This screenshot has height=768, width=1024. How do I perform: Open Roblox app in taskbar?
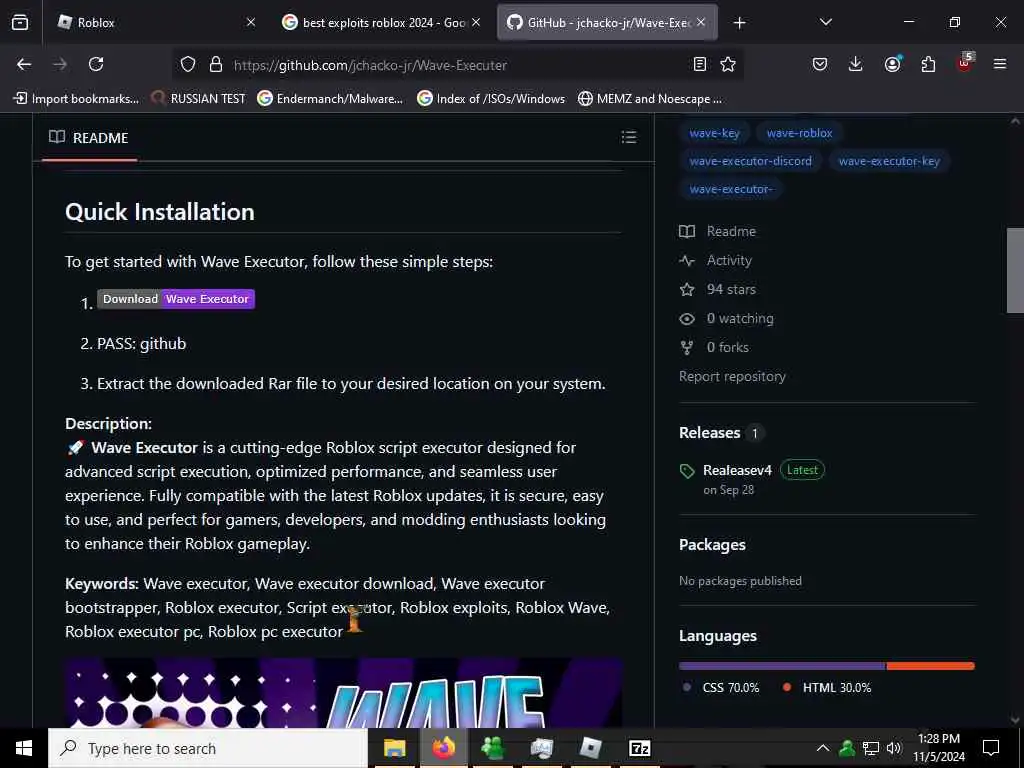click(x=590, y=748)
